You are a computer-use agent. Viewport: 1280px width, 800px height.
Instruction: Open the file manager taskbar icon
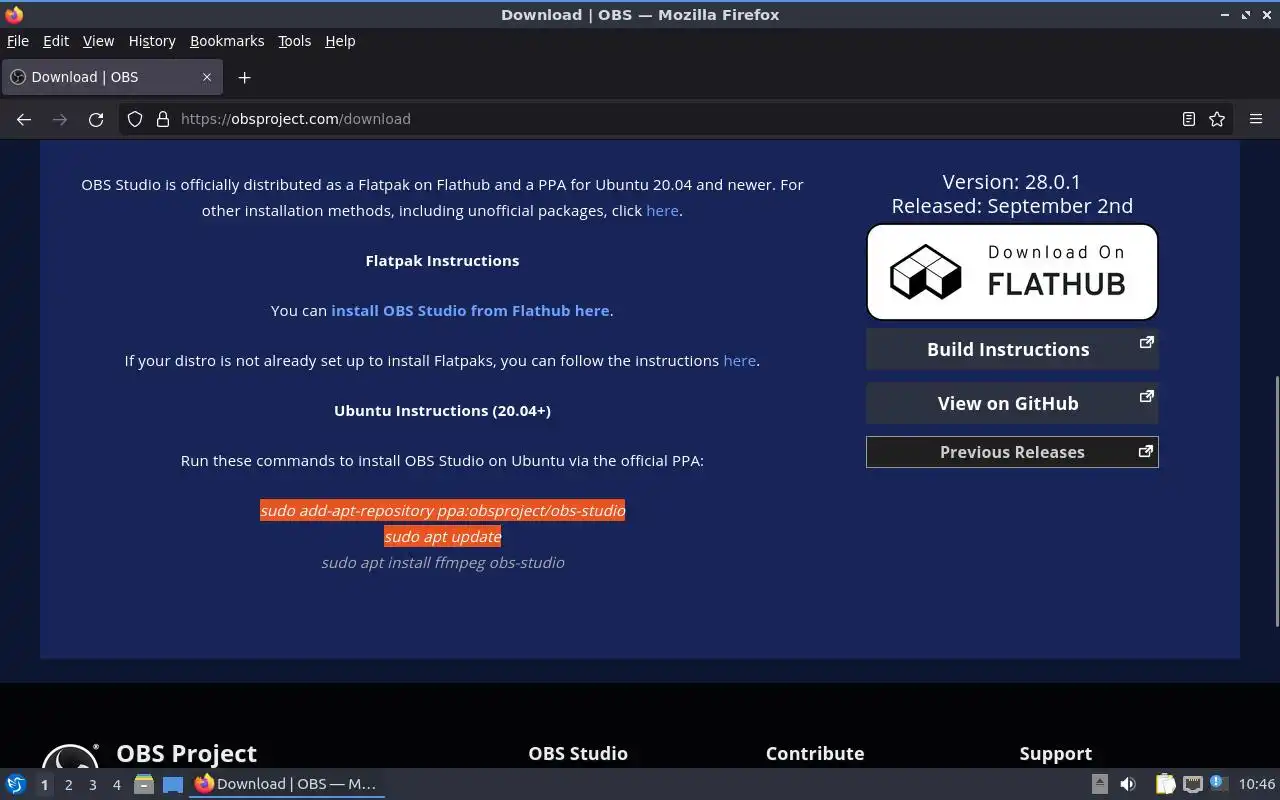[x=144, y=784]
